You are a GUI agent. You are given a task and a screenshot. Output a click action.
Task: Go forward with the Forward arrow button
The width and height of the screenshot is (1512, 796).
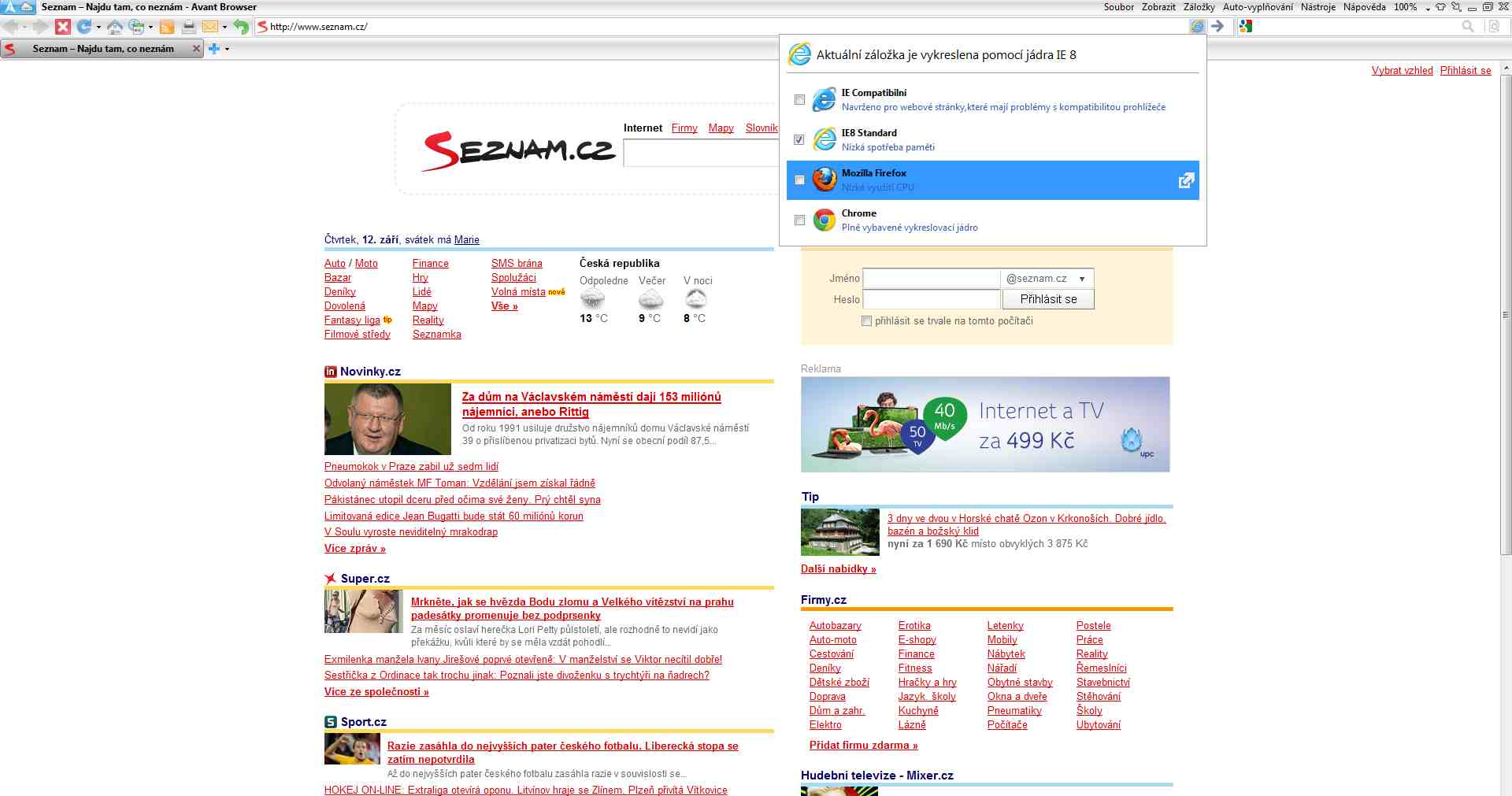[x=40, y=27]
